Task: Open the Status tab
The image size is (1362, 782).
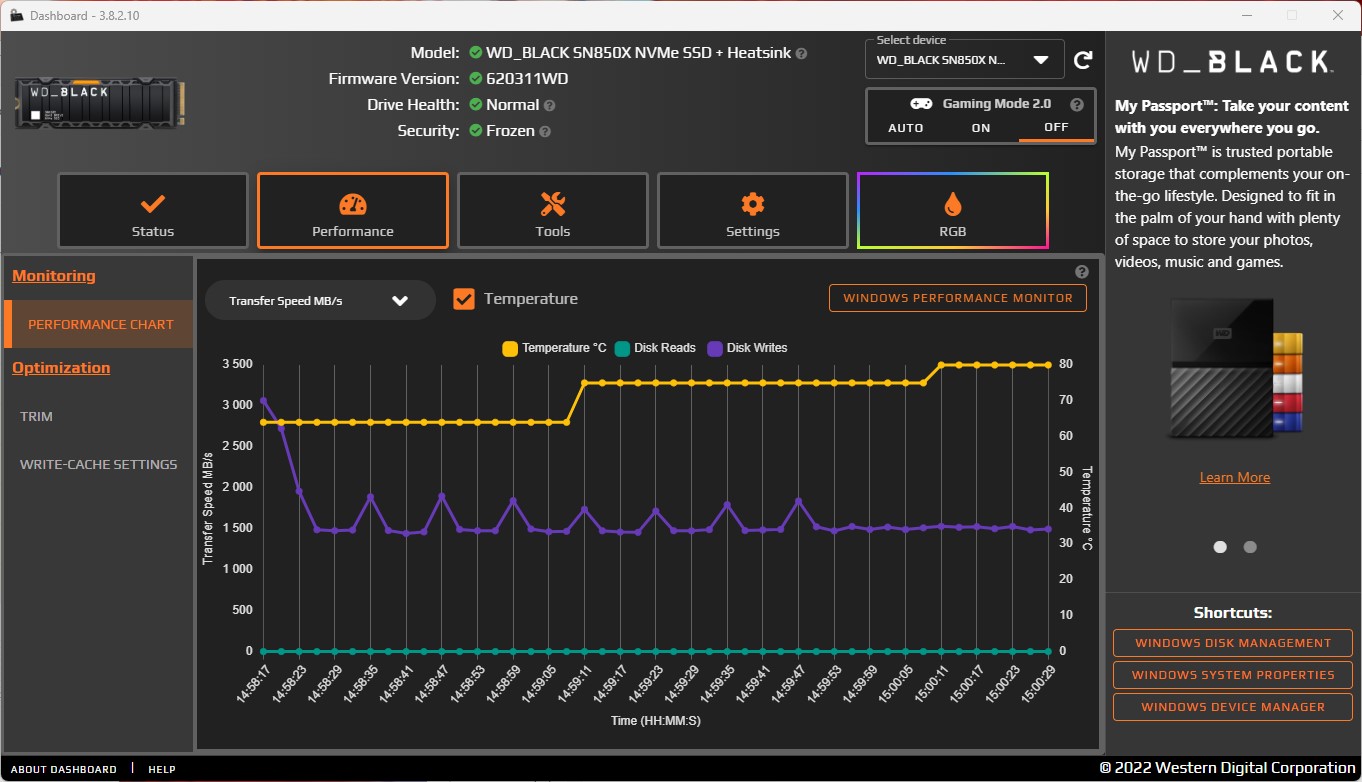Action: click(x=153, y=211)
